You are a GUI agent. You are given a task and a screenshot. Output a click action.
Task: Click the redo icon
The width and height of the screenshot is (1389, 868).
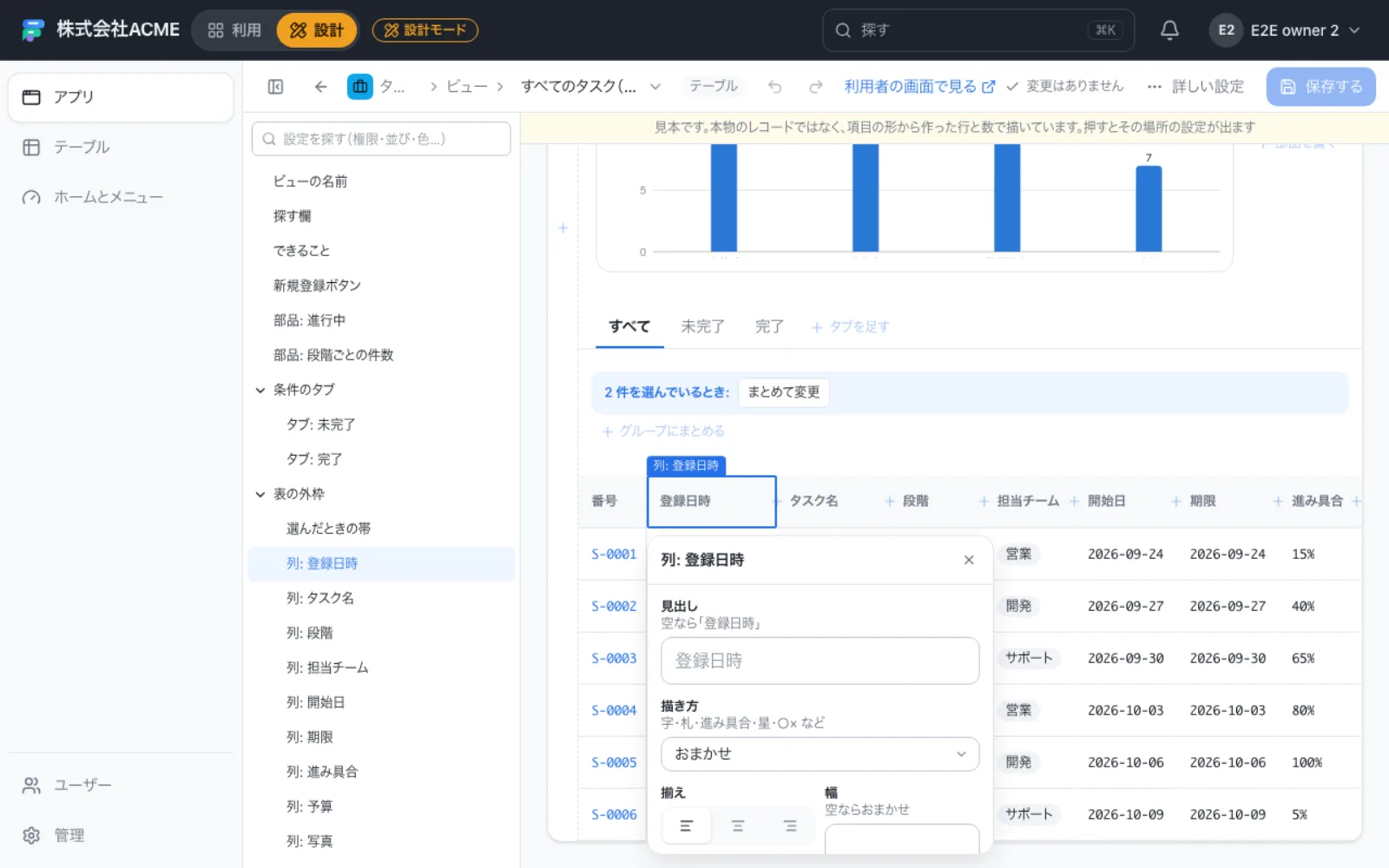(x=816, y=87)
